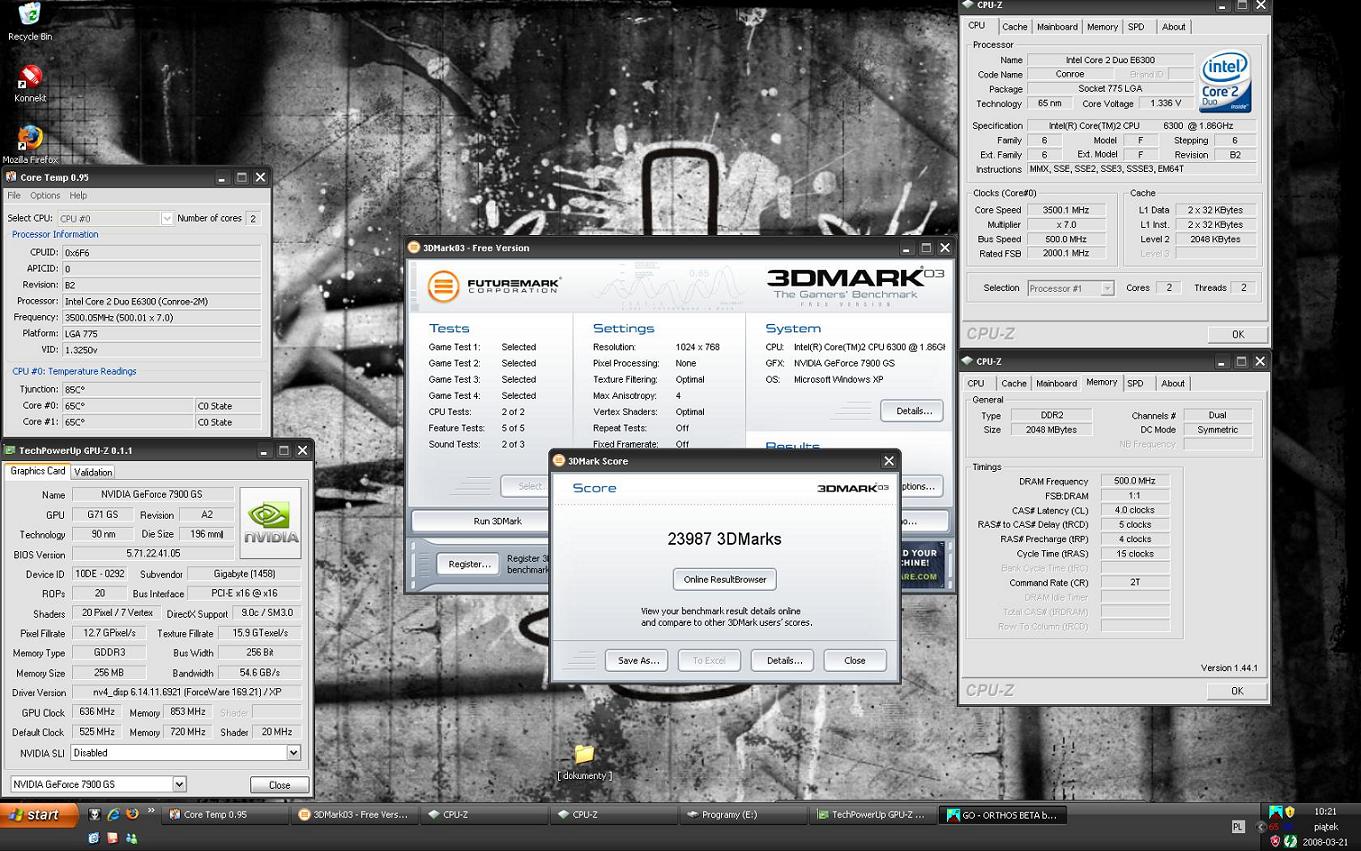Image resolution: width=1361 pixels, height=851 pixels.
Task: Click the Register button in 3DMark03
Action: point(469,564)
